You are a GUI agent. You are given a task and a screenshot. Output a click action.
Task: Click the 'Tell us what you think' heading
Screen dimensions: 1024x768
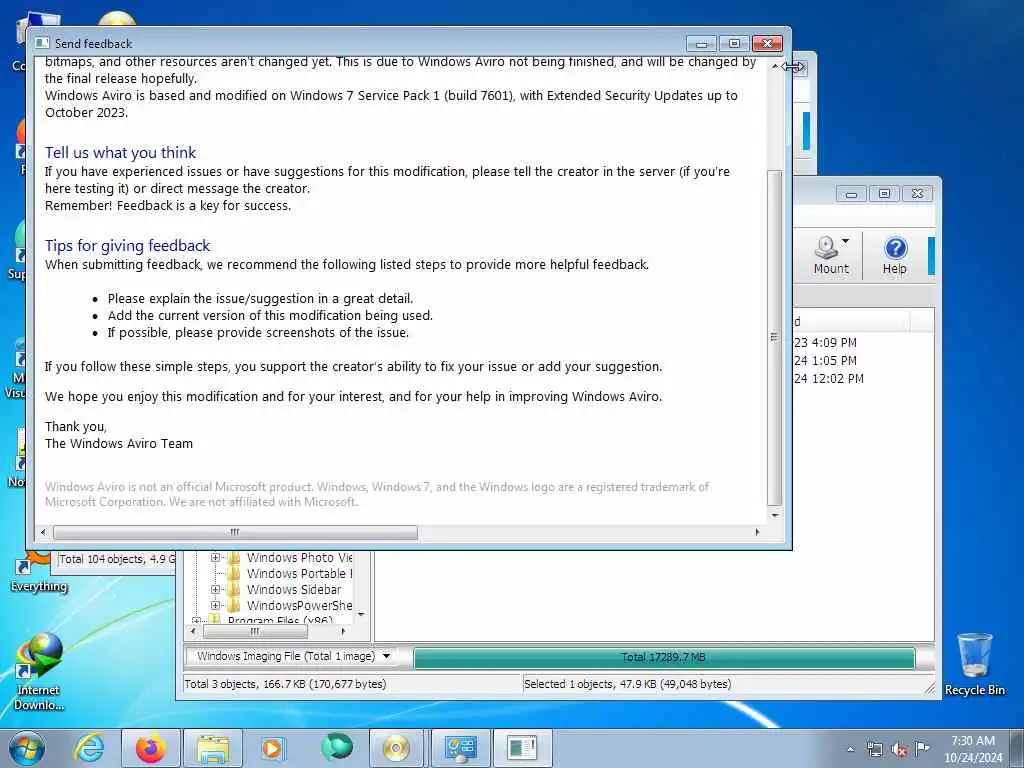[x=120, y=153]
